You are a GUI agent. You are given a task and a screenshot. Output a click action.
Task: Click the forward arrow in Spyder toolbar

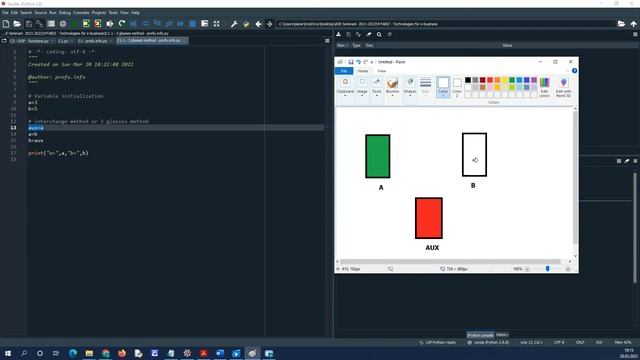(x=269, y=24)
